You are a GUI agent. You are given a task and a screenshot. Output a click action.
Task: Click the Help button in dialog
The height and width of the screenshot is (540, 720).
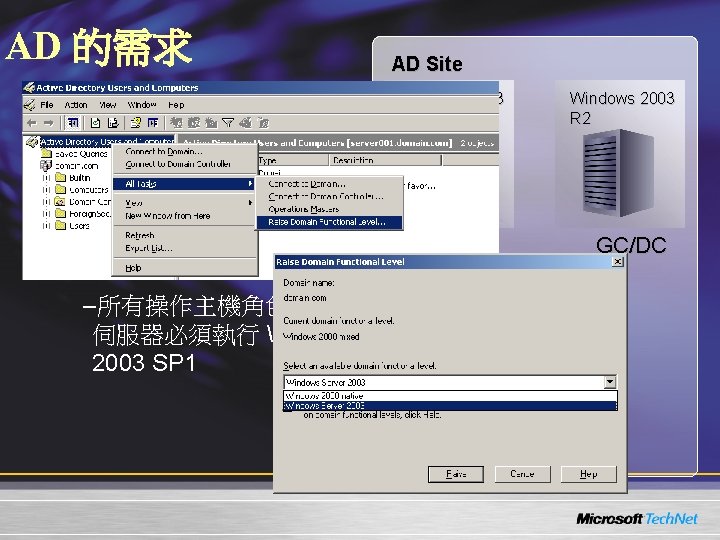(588, 474)
